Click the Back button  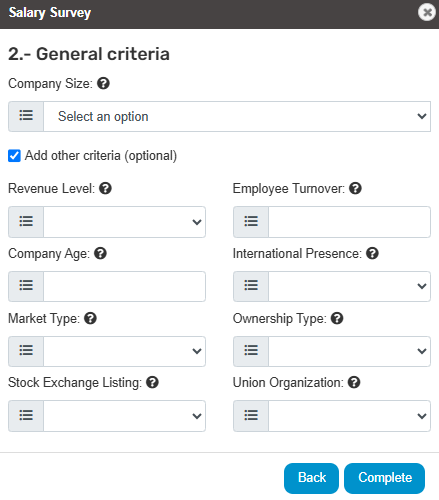311,478
